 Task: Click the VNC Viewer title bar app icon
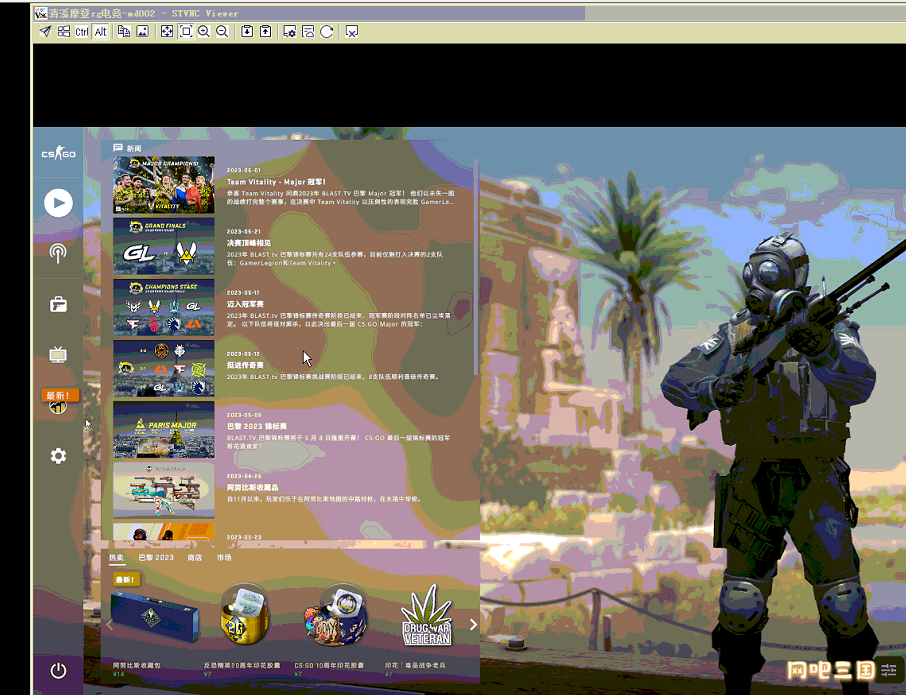click(x=40, y=13)
